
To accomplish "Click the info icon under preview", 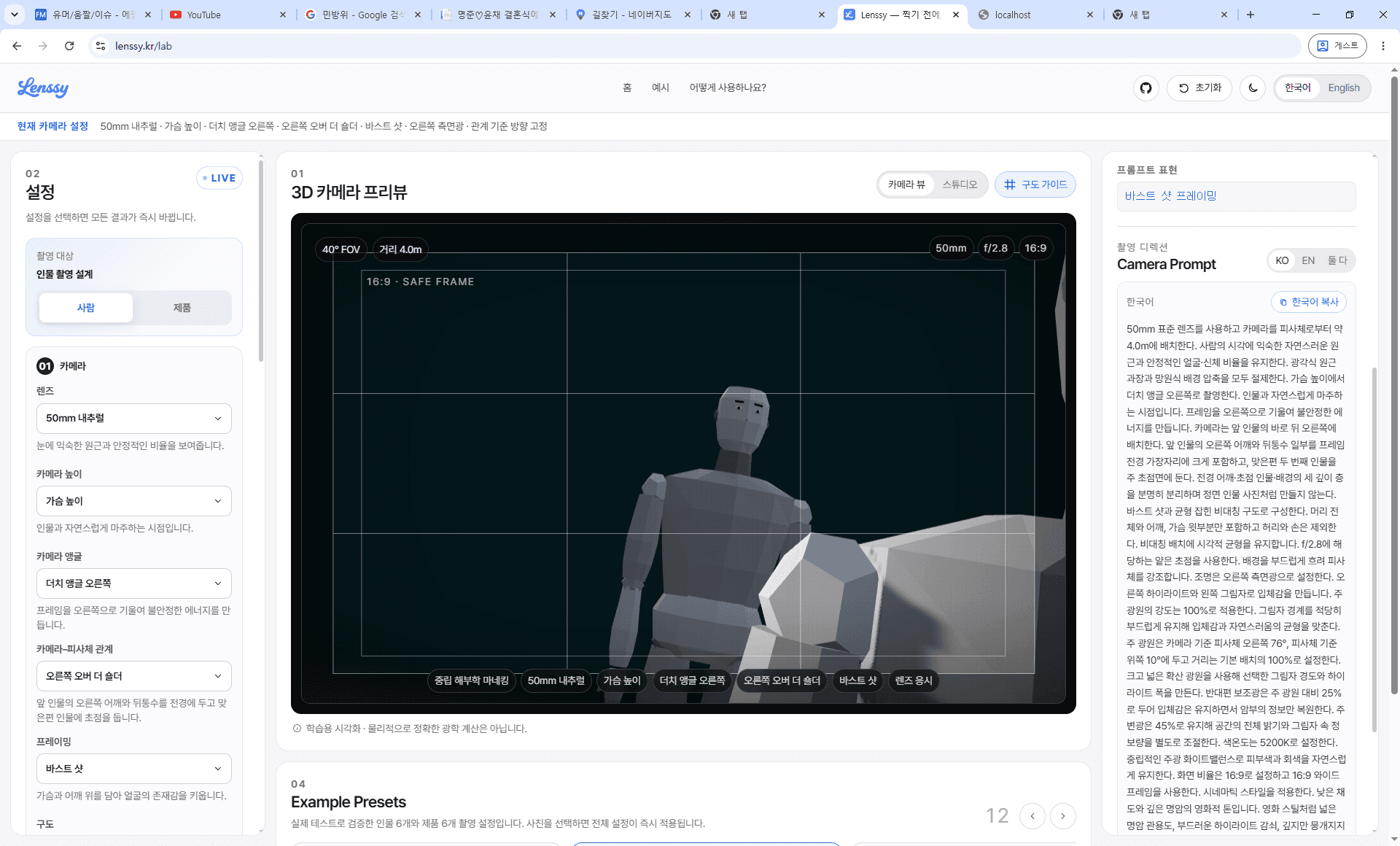I will coord(297,729).
